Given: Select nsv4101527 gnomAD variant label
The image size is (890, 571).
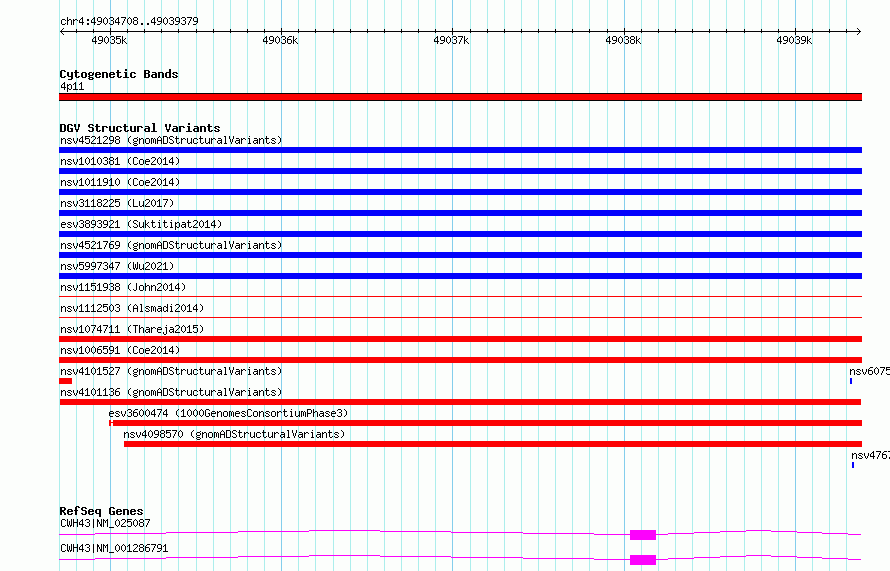Looking at the screenshot, I should point(171,371).
